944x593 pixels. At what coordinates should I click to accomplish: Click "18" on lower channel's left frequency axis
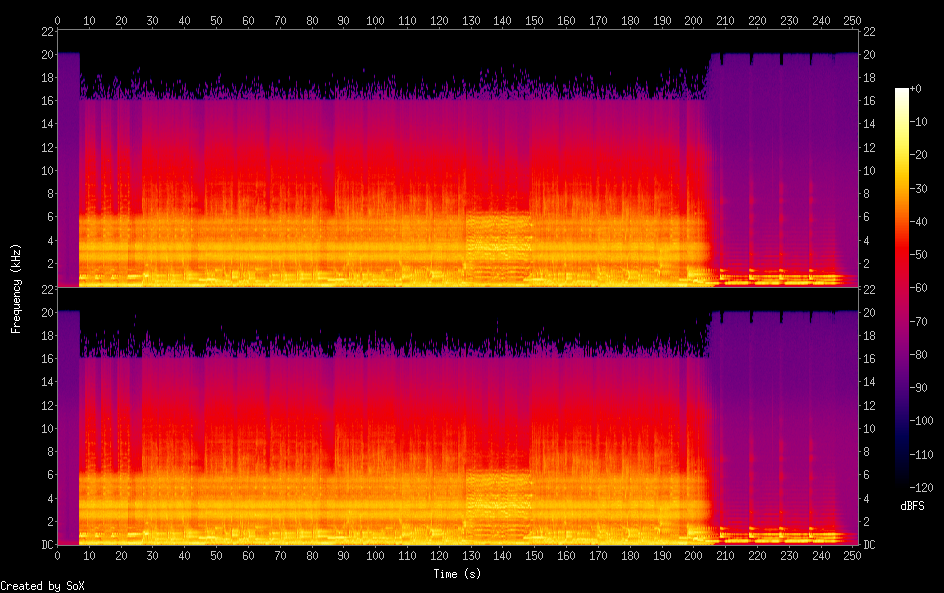(x=48, y=335)
